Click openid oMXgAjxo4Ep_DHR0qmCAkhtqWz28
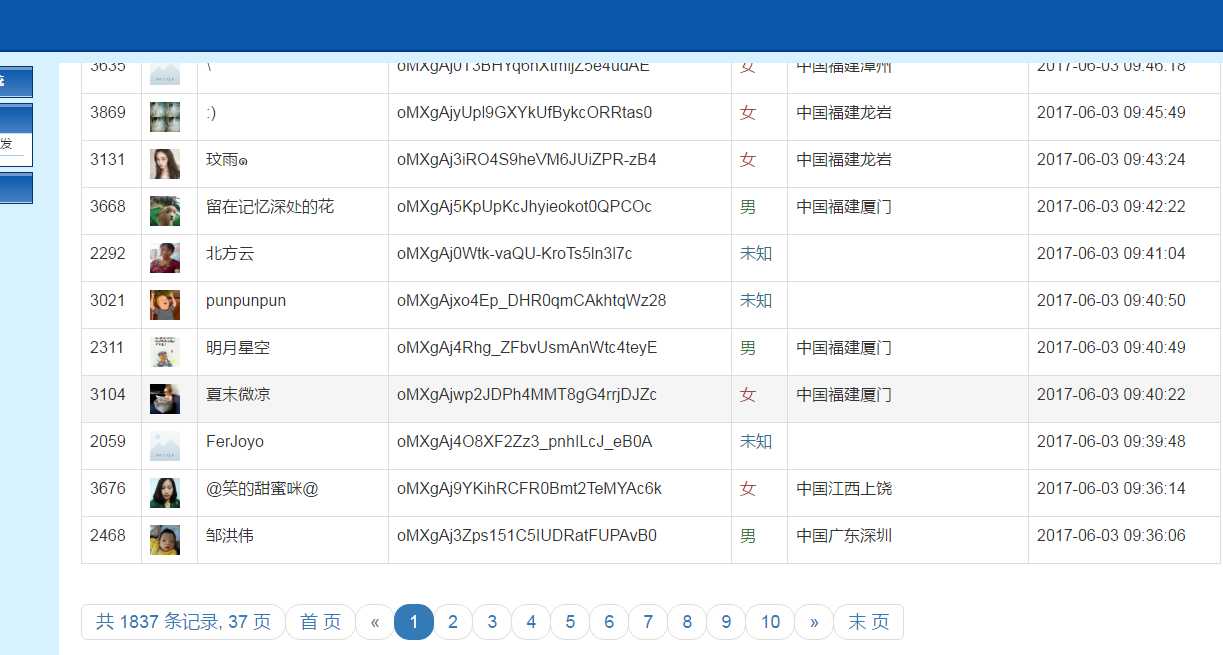The height and width of the screenshot is (655, 1223). click(532, 300)
